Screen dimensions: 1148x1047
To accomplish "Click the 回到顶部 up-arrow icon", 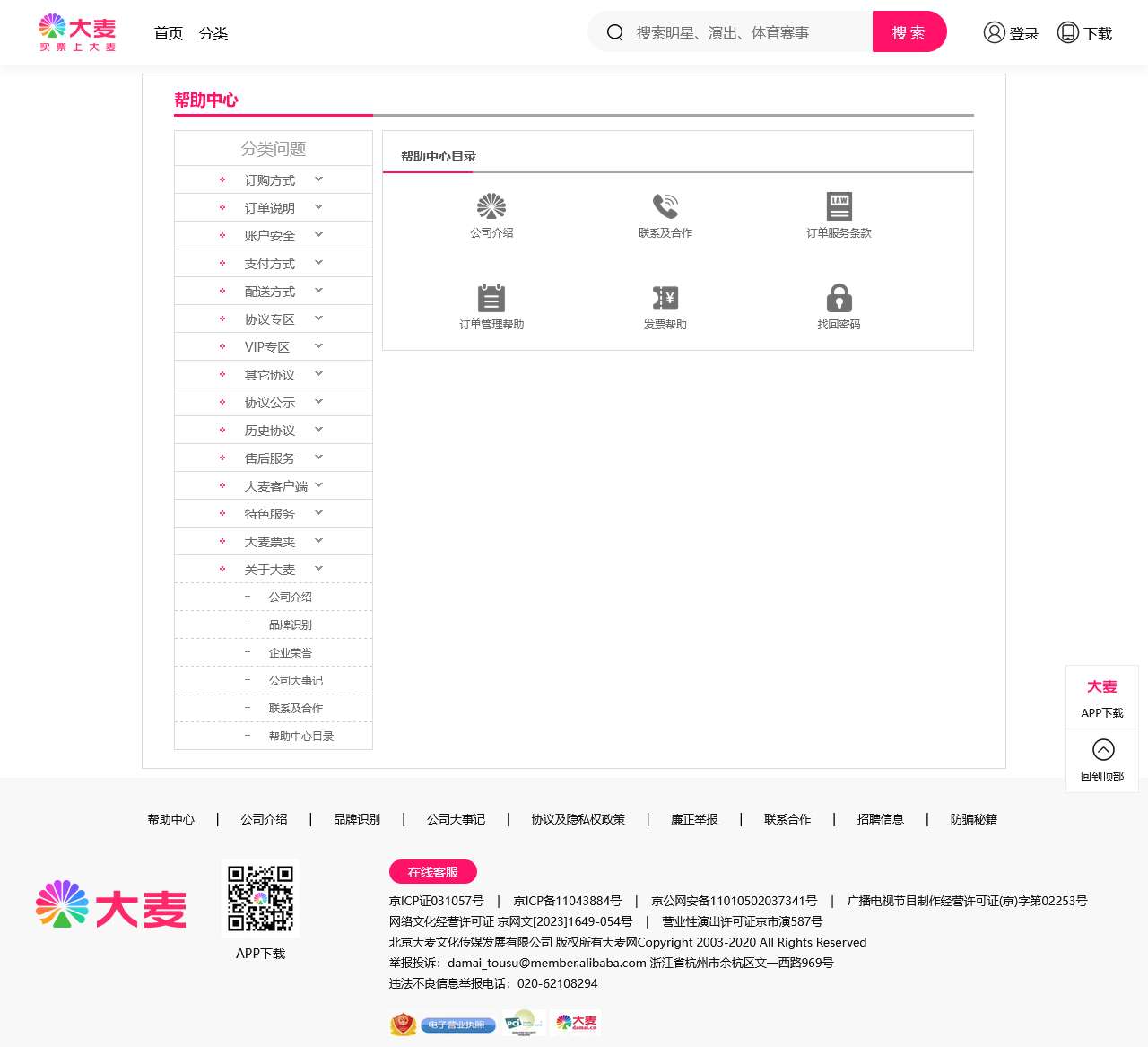I will point(1103,749).
